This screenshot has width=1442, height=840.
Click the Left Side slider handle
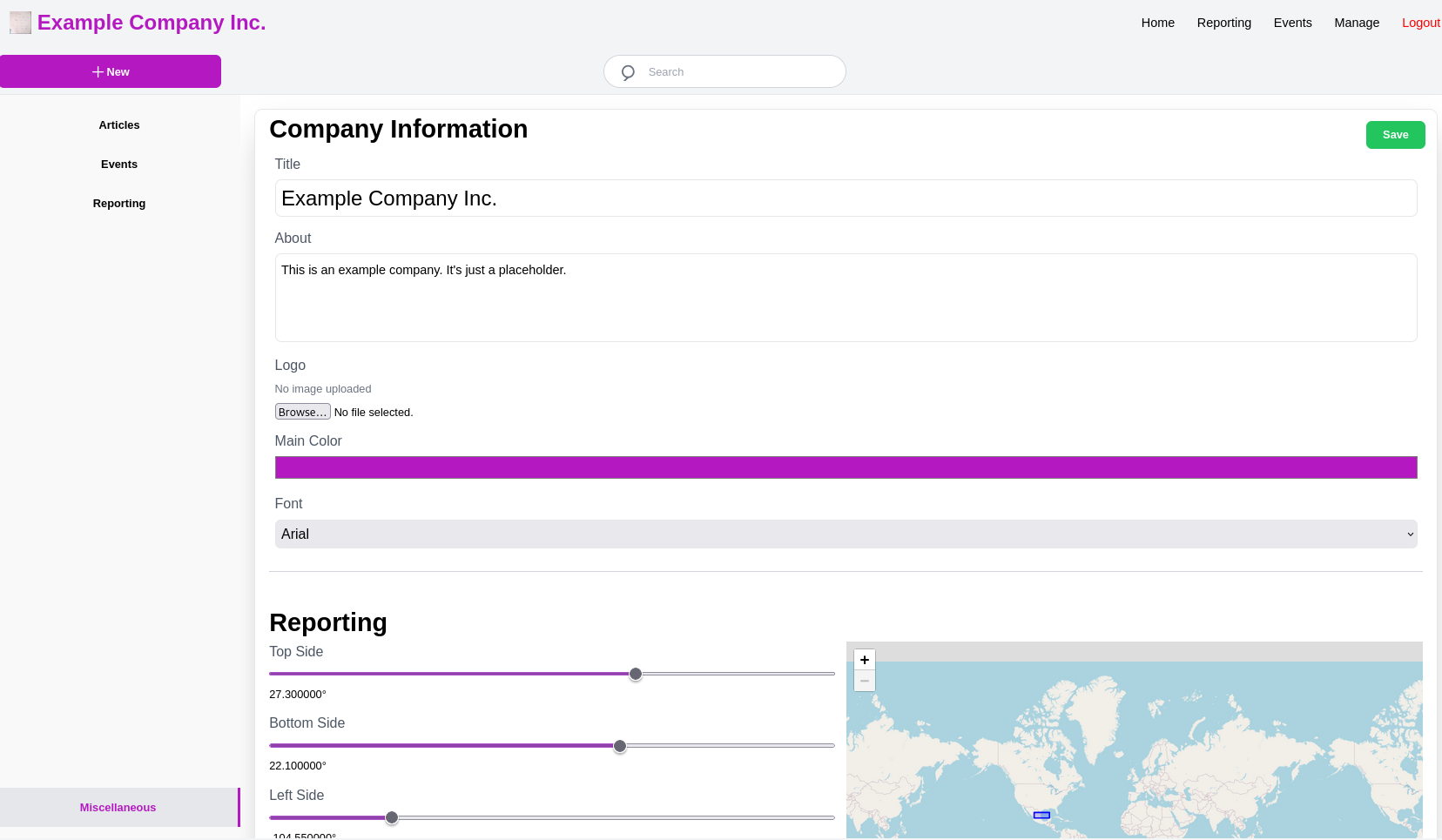click(x=392, y=817)
